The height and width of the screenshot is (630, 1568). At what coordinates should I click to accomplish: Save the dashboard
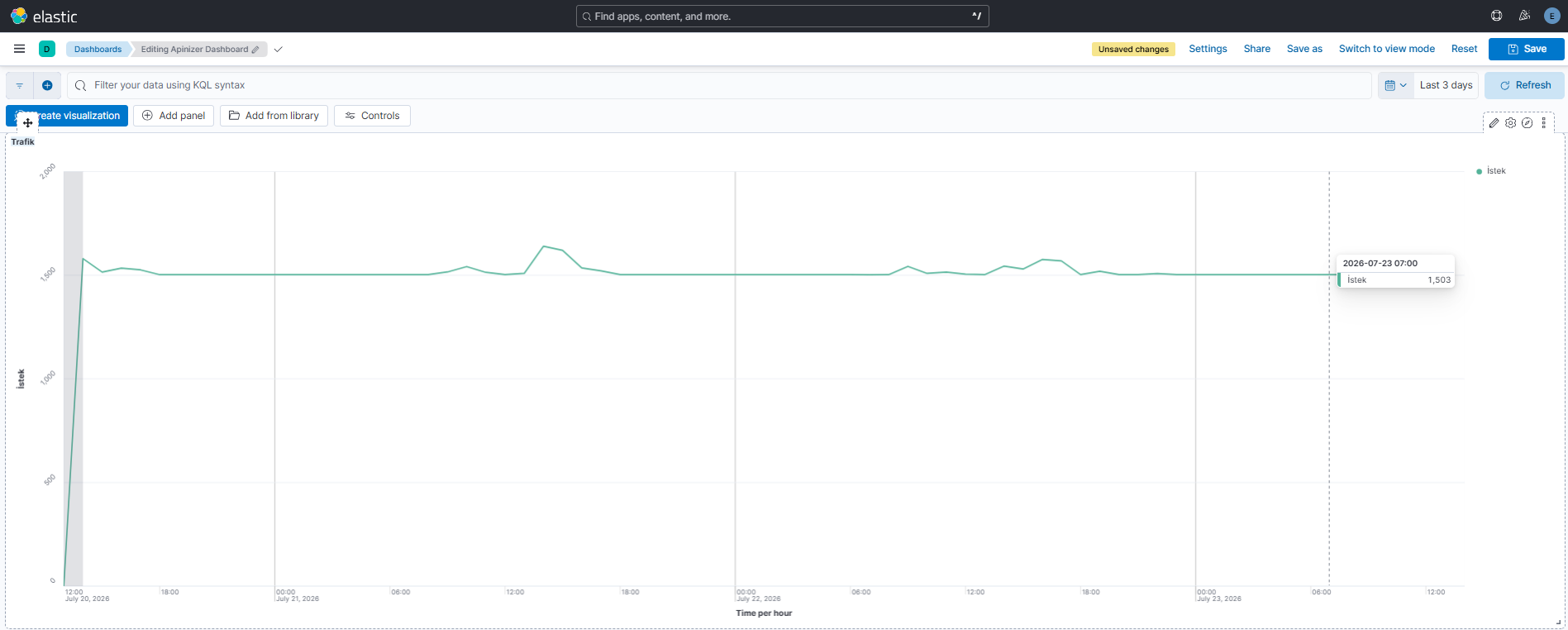tap(1526, 49)
